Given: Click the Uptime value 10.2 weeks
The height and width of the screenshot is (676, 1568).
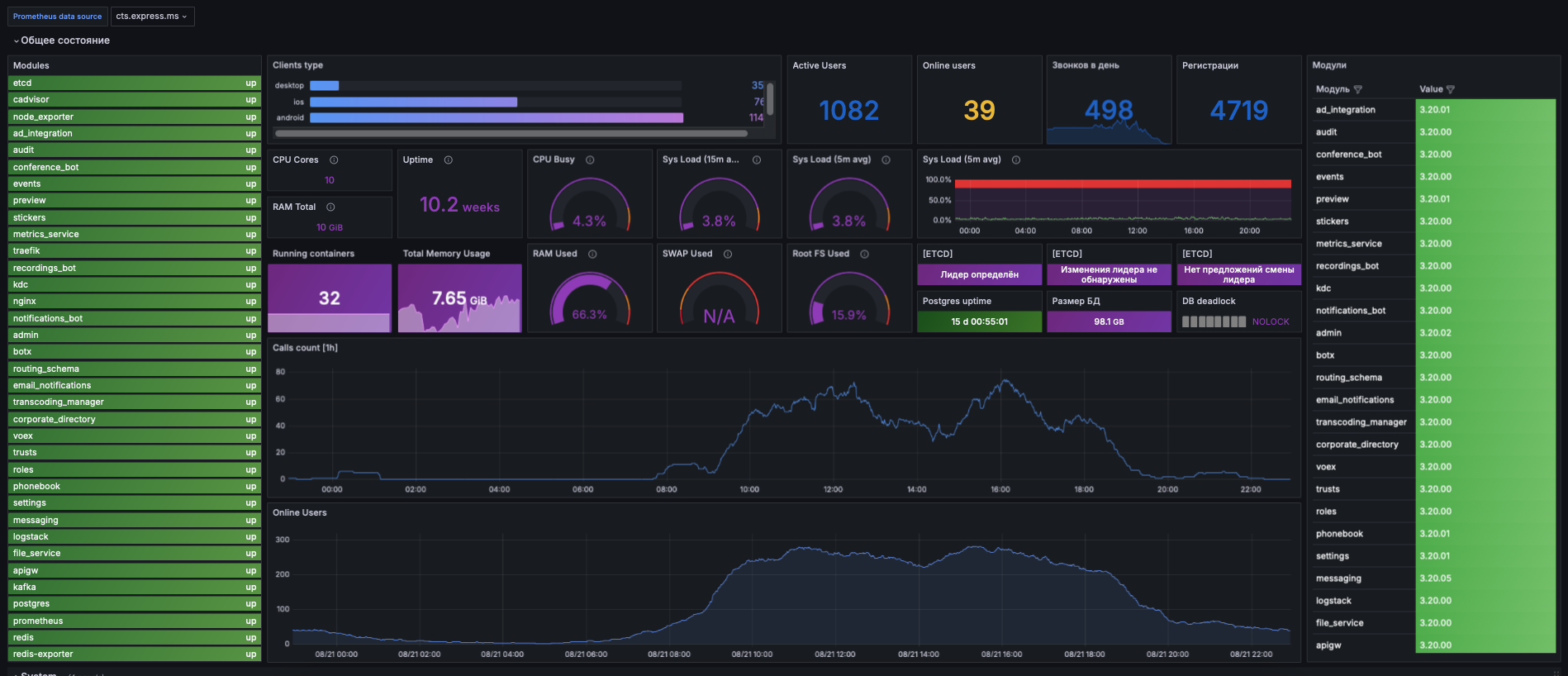Looking at the screenshot, I should point(459,205).
